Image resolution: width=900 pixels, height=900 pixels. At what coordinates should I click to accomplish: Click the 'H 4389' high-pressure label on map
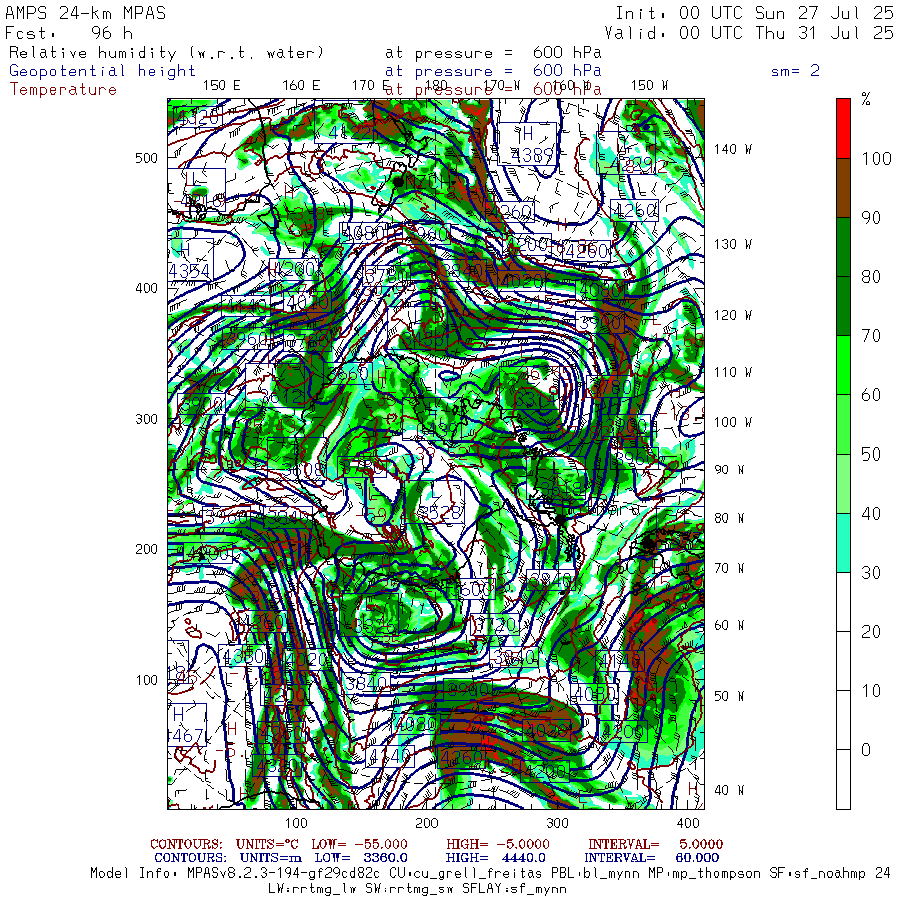click(x=527, y=143)
